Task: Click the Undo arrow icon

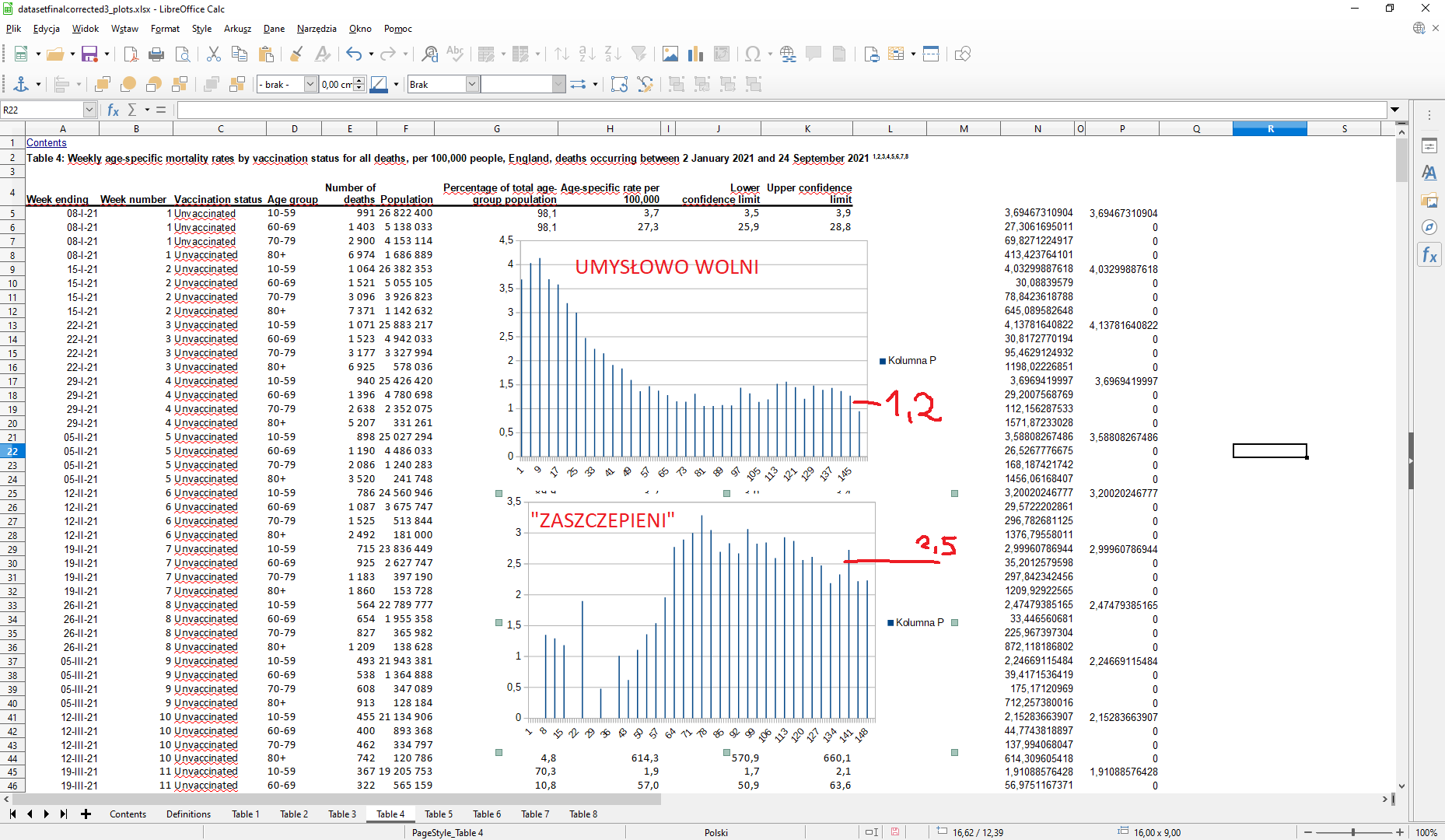Action: click(354, 54)
